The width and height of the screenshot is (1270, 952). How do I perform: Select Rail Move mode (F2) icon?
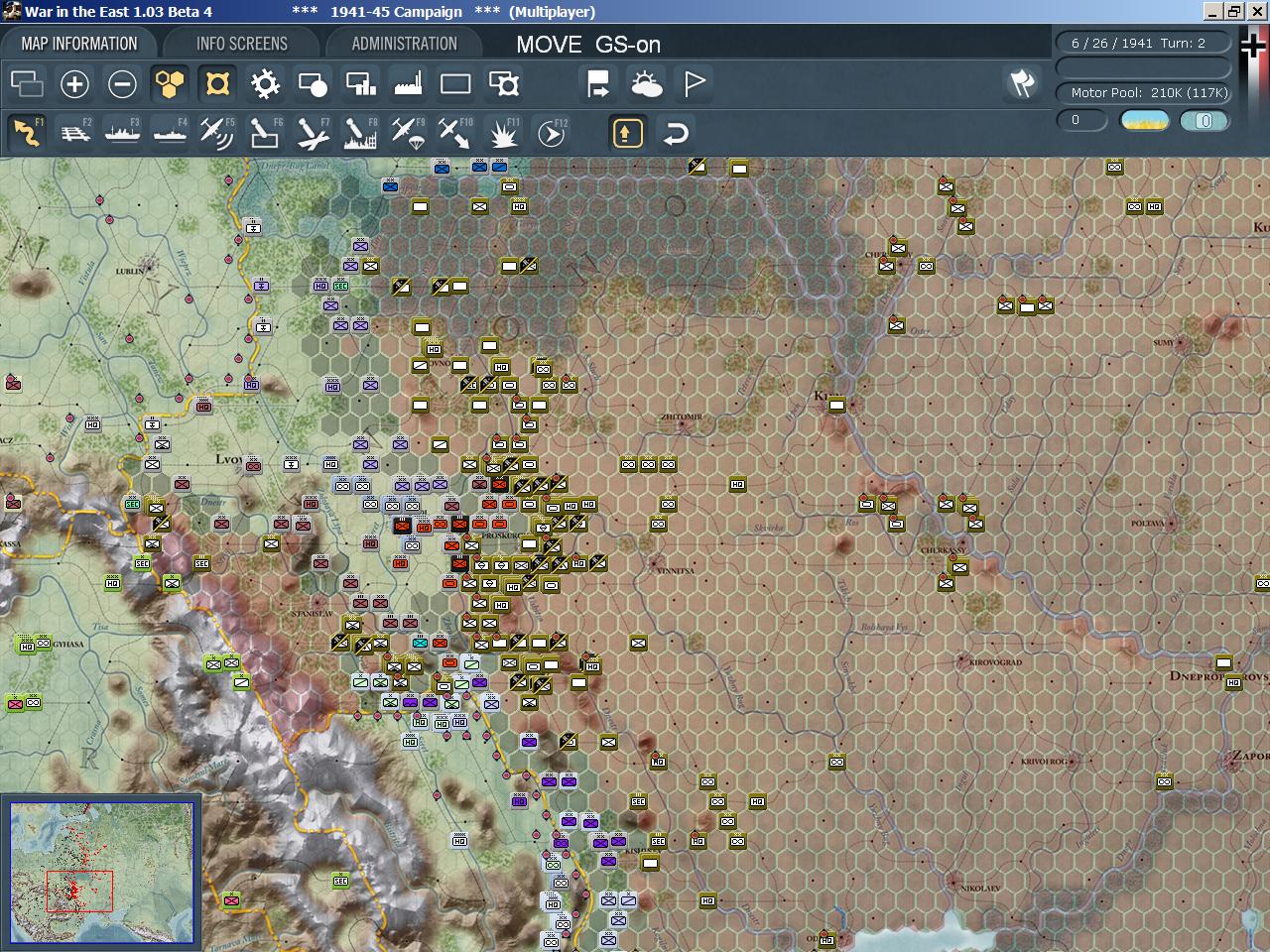coord(74,132)
